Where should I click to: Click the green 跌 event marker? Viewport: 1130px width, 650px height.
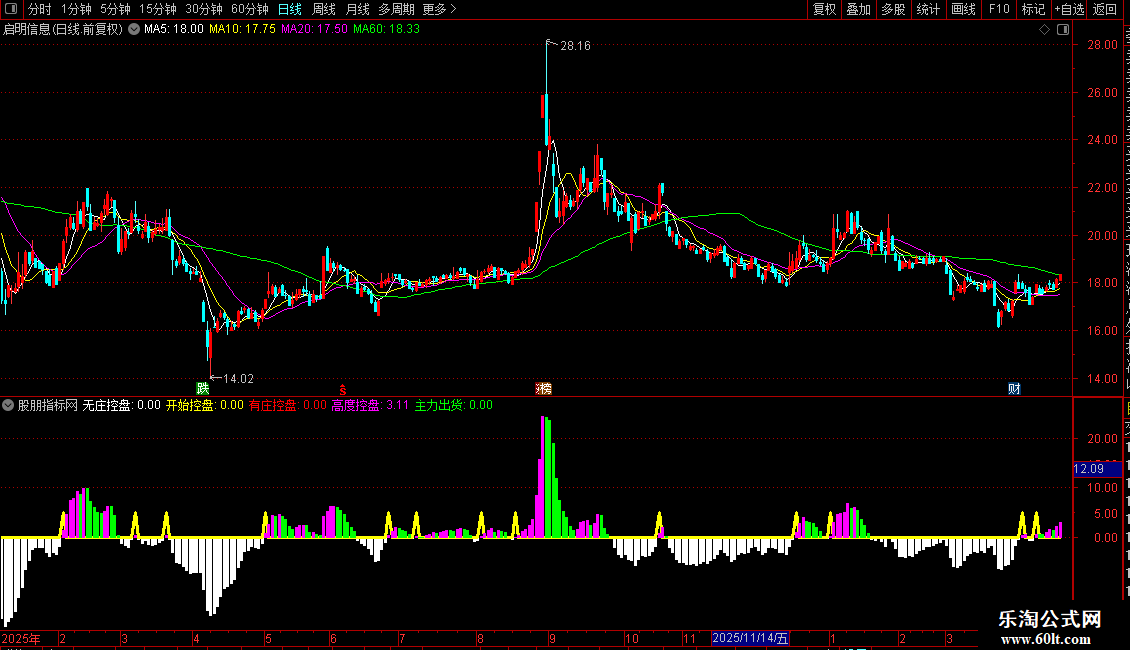203,388
